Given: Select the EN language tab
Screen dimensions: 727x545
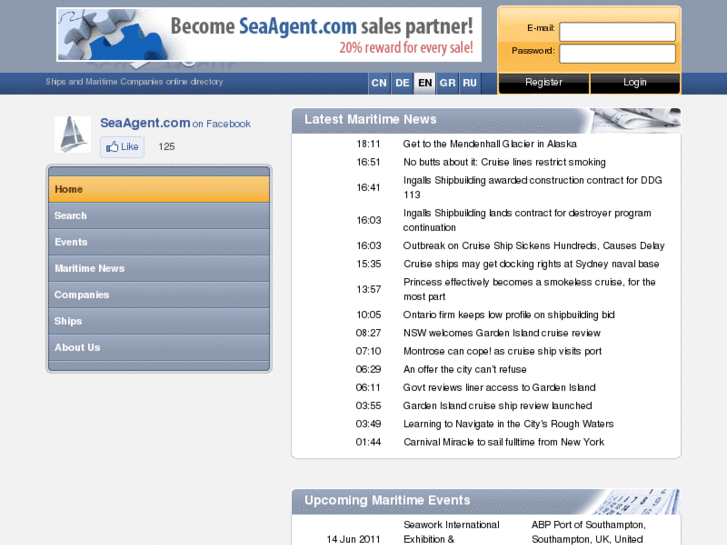Looking at the screenshot, I should pyautogui.click(x=425, y=83).
